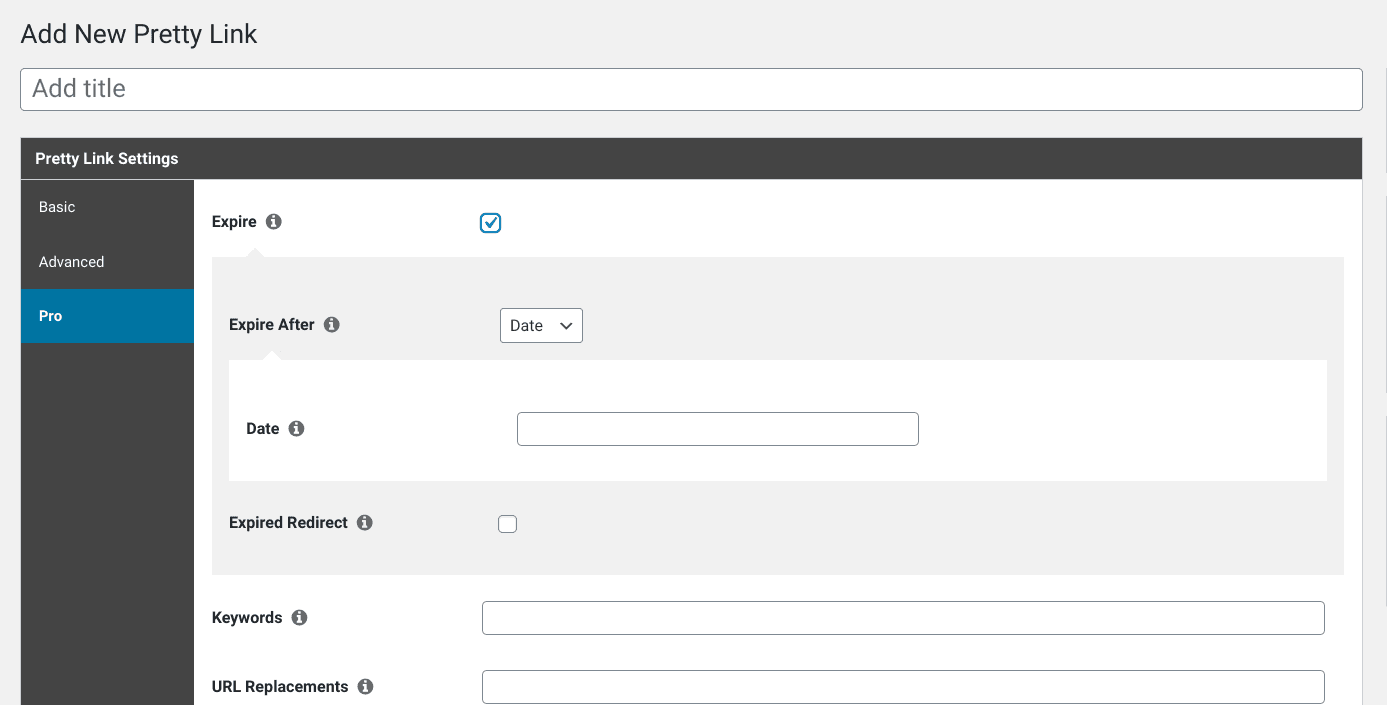Click the URL Replacements info icon
The width and height of the screenshot is (1387, 705).
click(x=365, y=687)
